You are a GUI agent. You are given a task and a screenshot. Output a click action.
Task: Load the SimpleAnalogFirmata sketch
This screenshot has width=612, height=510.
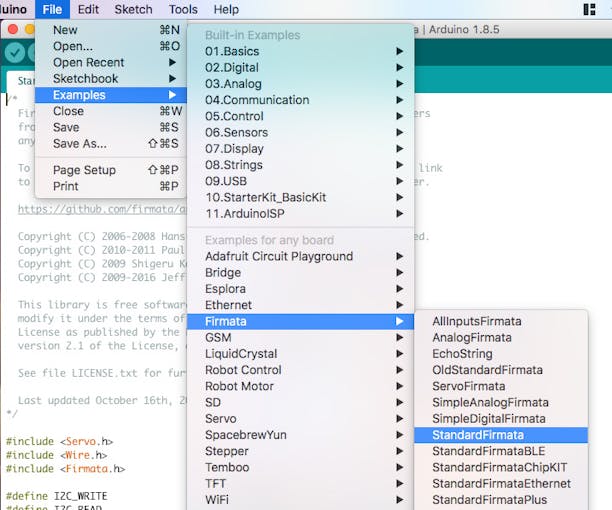click(501, 402)
